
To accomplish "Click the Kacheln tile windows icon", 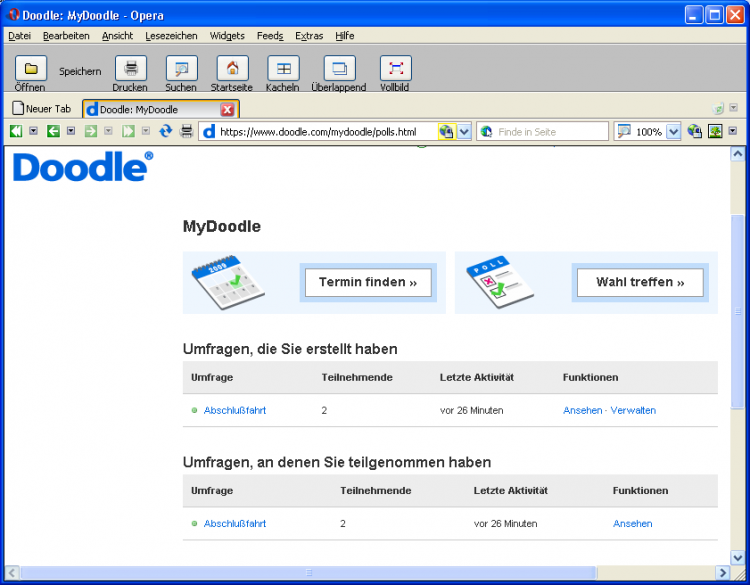I will click(283, 68).
